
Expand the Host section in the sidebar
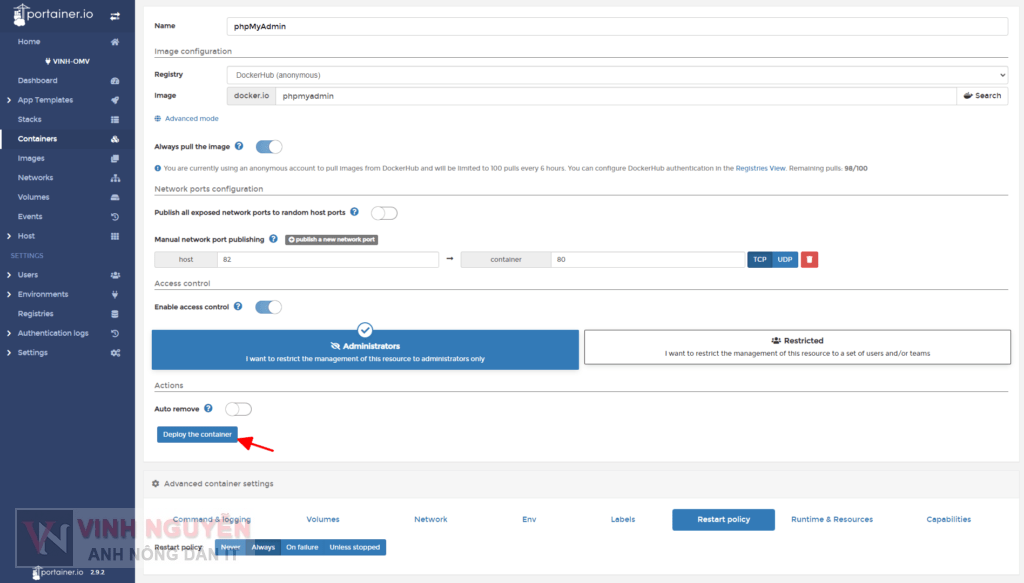click(31, 236)
